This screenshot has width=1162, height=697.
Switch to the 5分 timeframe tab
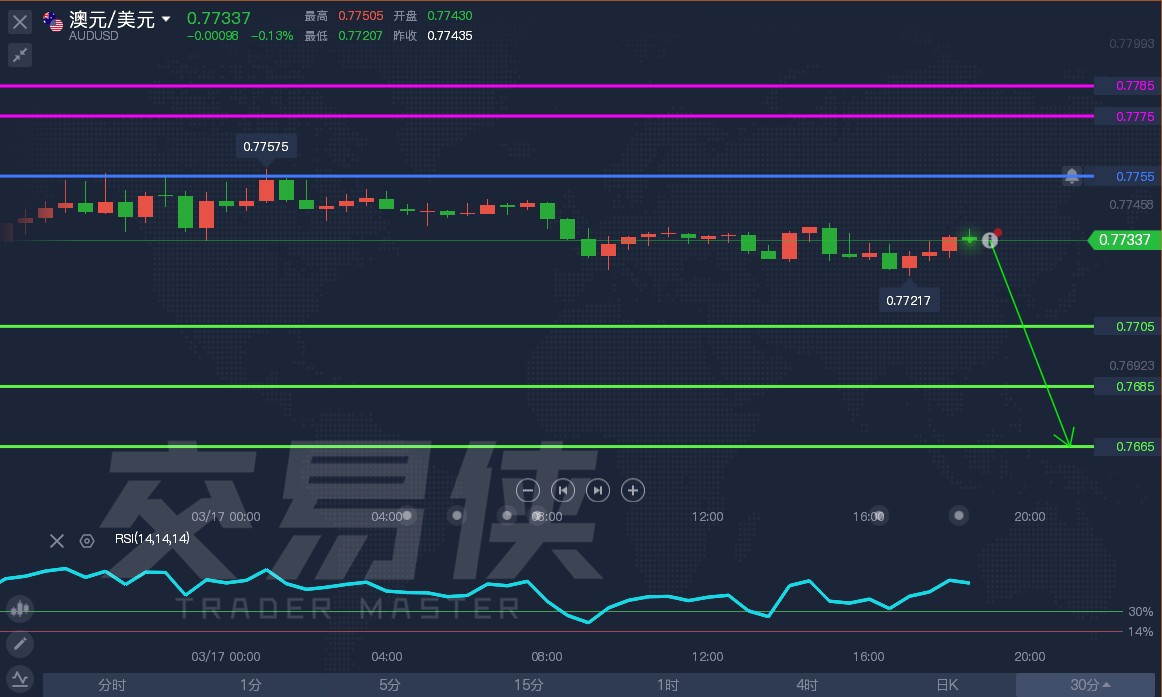(x=390, y=685)
